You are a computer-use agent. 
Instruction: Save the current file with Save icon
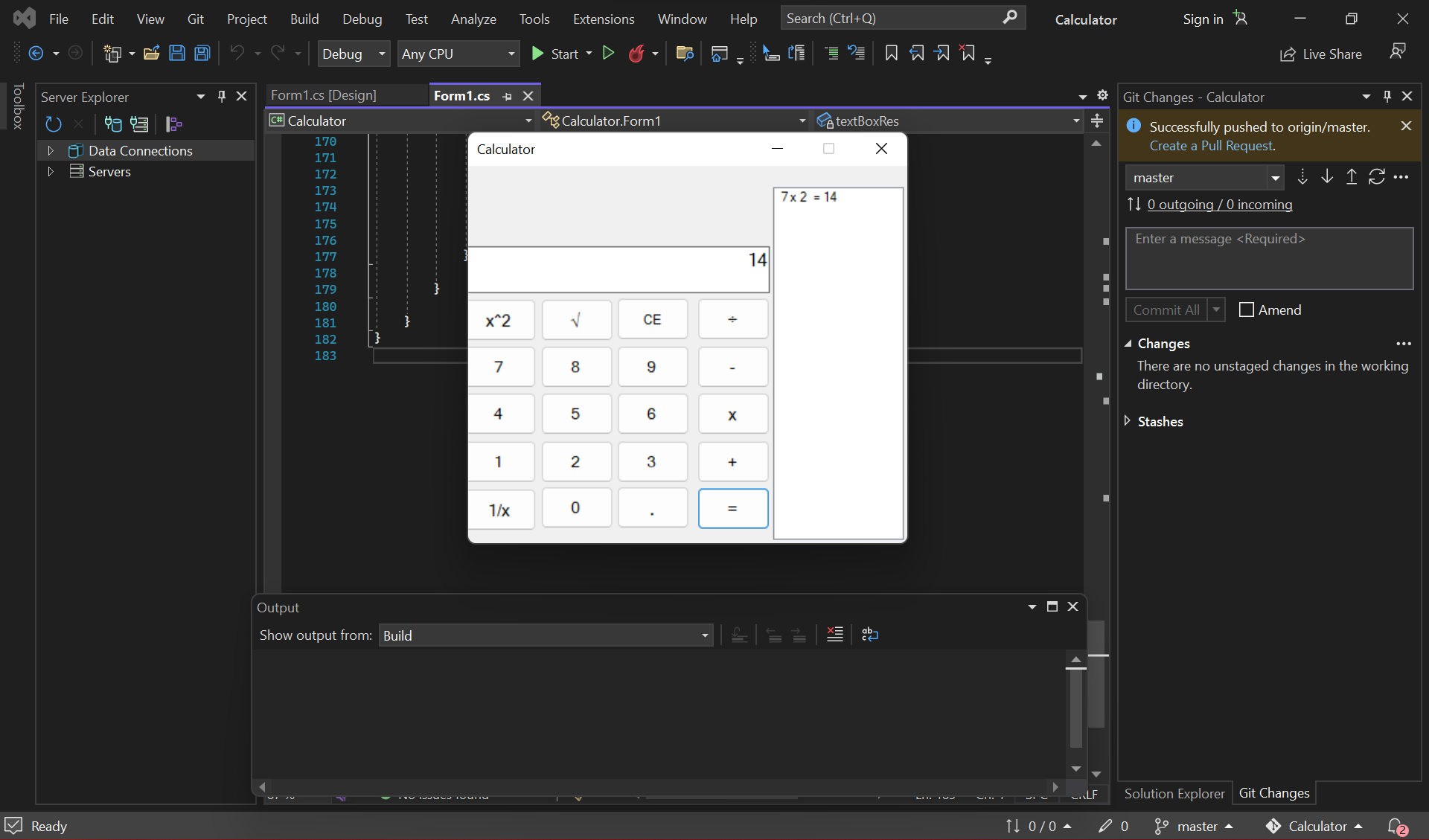(177, 53)
